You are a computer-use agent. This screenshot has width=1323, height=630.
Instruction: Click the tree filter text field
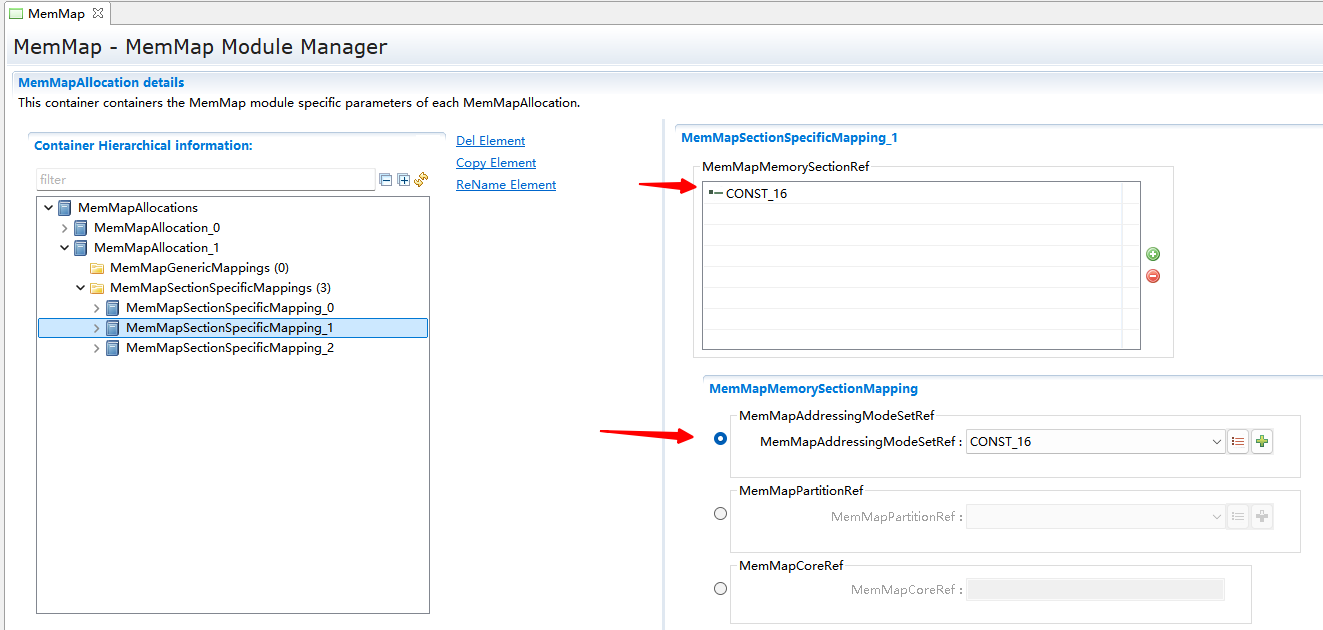pos(205,180)
